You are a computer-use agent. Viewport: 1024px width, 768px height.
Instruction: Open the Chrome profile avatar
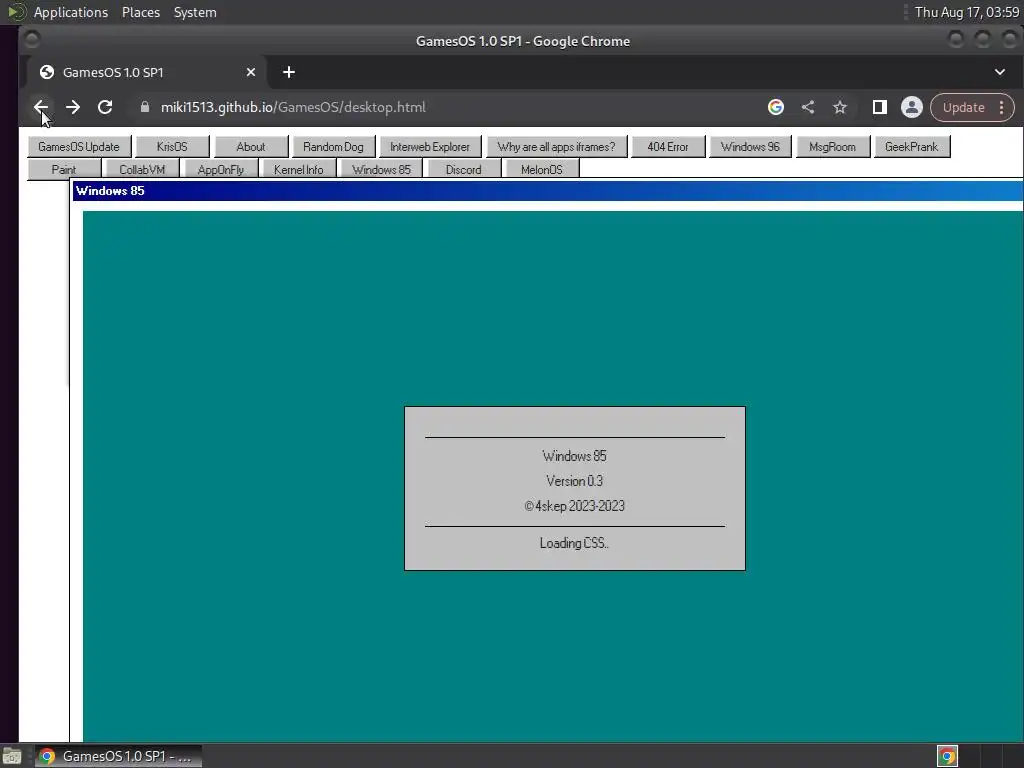coord(912,107)
